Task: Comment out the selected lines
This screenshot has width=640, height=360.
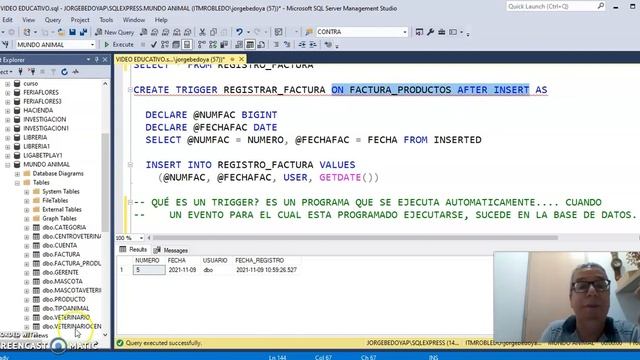Action: [276, 44]
